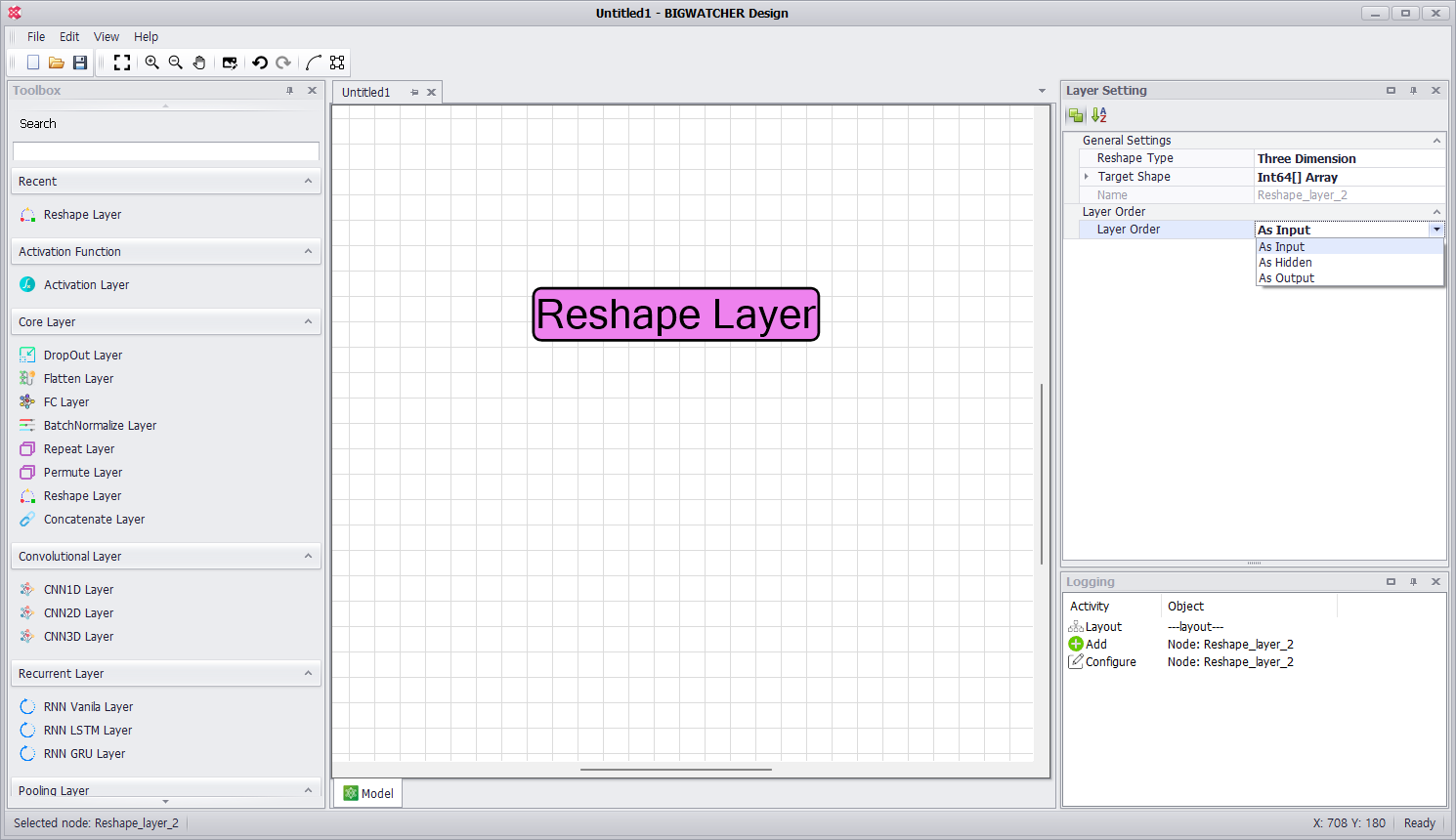This screenshot has height=840, width=1456.
Task: Select FC Layer in the toolbox
Action: tap(66, 402)
